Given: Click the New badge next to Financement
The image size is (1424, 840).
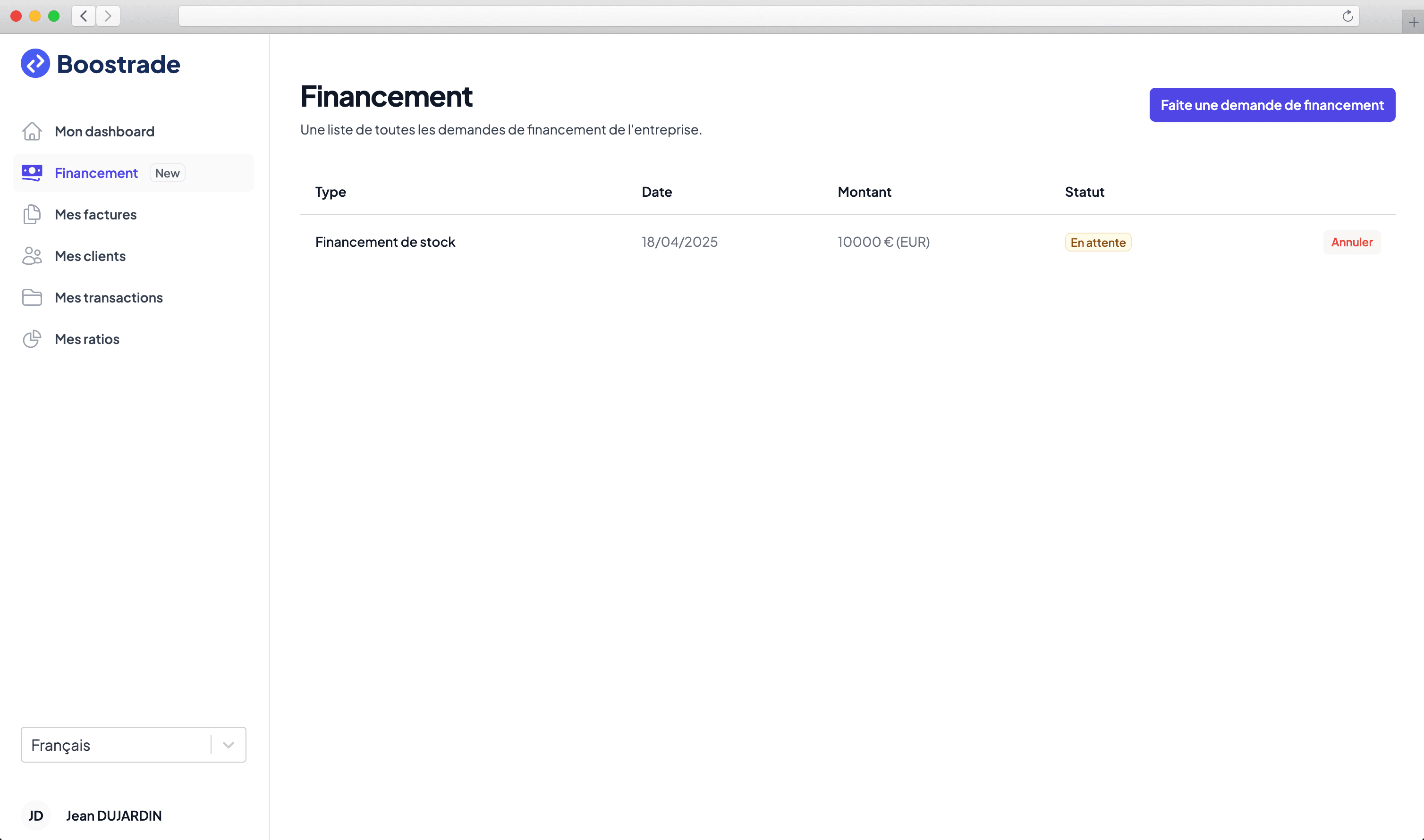Looking at the screenshot, I should pos(167,173).
